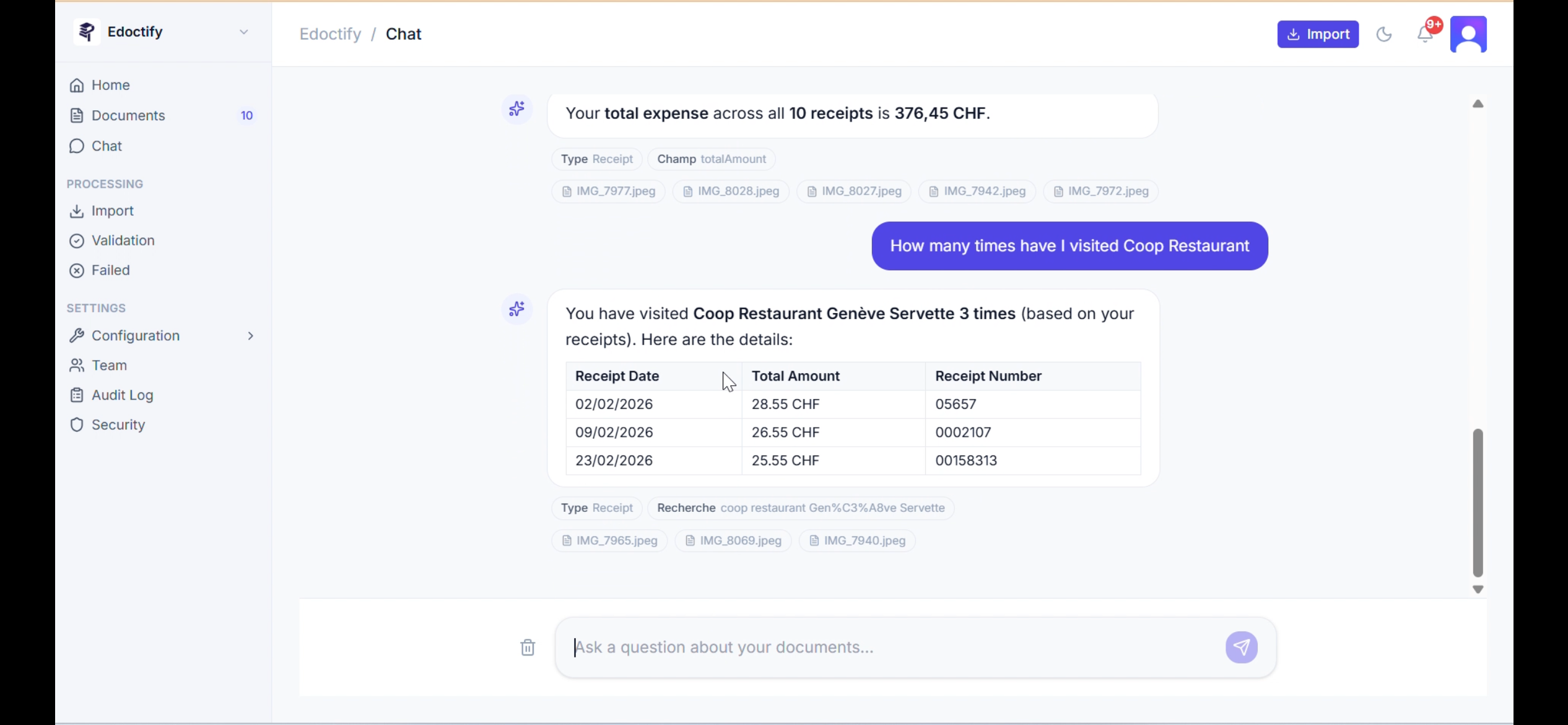Open the Documents section showing 10 items
The image size is (1568, 725).
pyautogui.click(x=128, y=115)
